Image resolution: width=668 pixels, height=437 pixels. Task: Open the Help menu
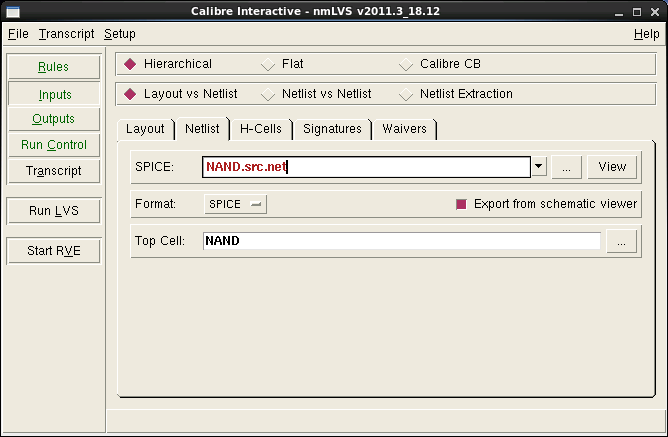pos(646,34)
